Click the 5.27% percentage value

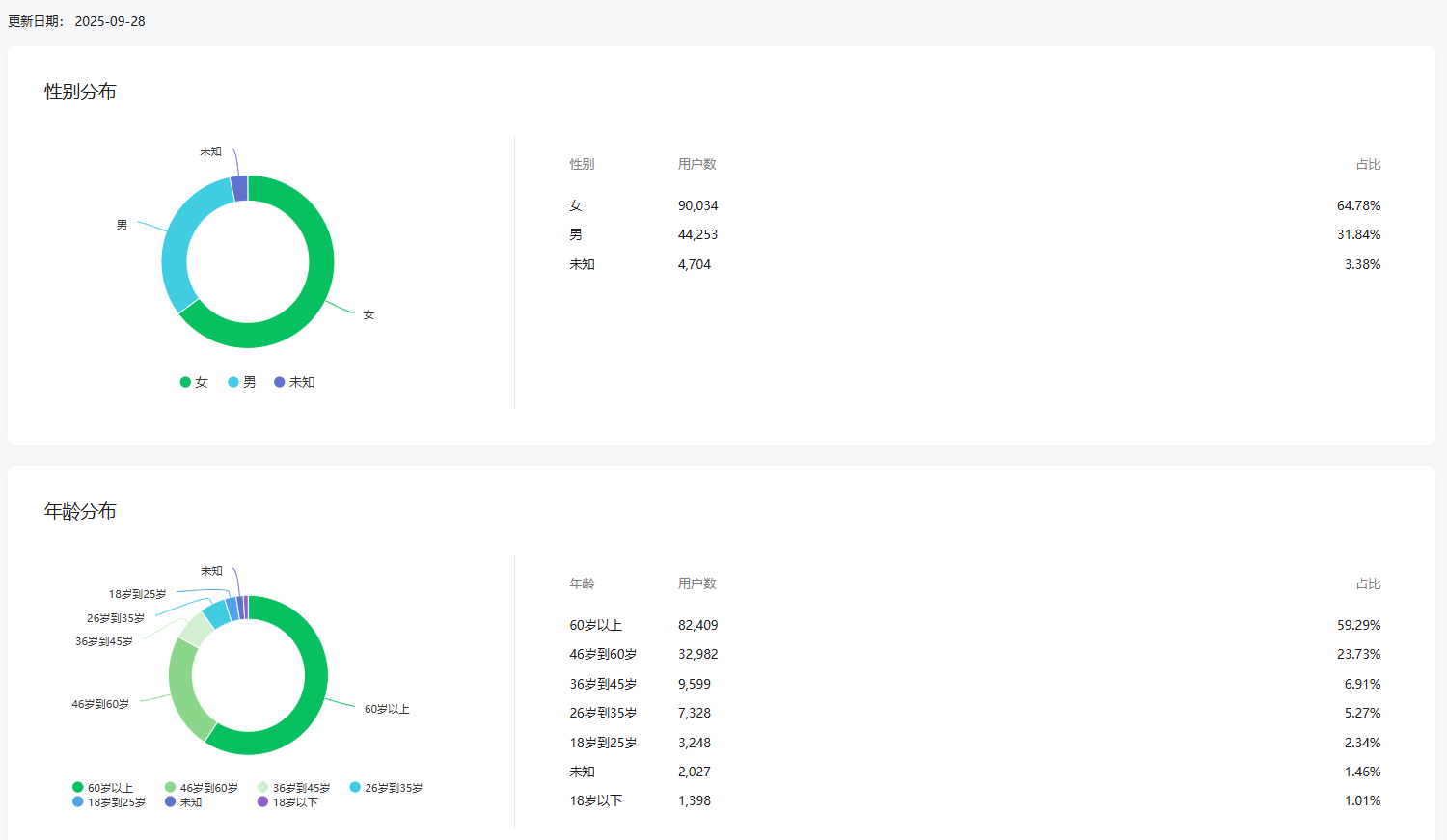(1362, 713)
